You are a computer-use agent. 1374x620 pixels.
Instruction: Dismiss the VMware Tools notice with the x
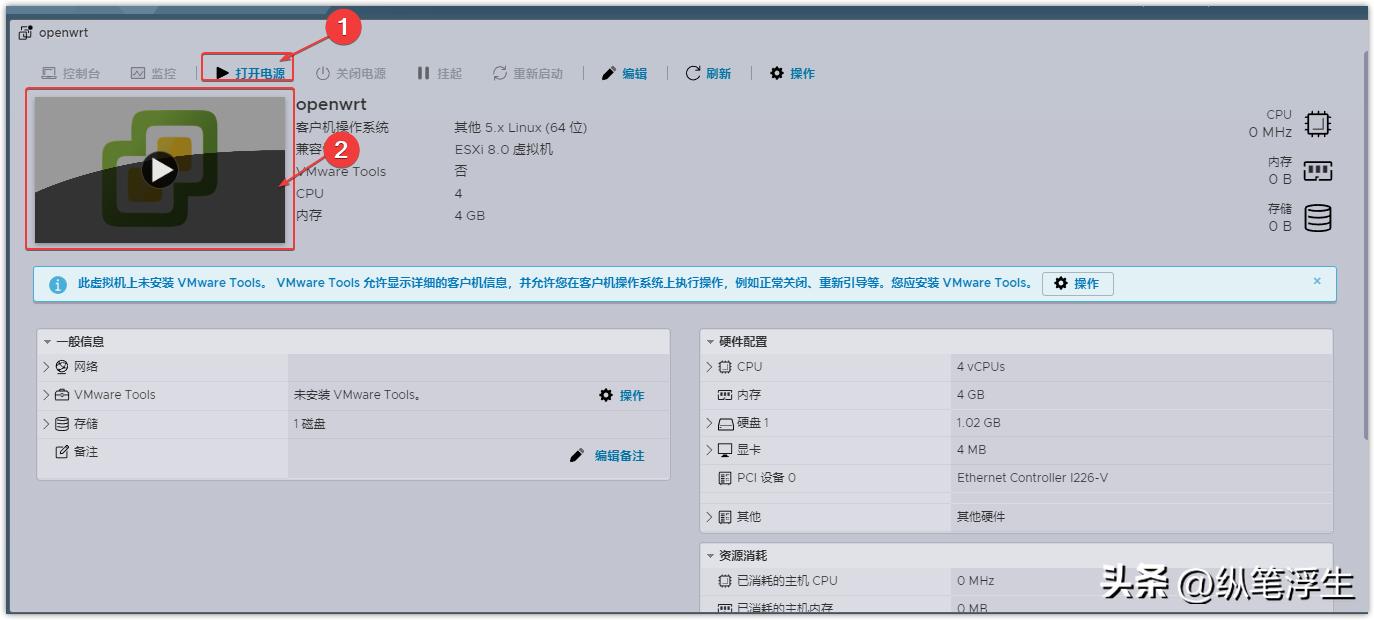(x=1318, y=281)
